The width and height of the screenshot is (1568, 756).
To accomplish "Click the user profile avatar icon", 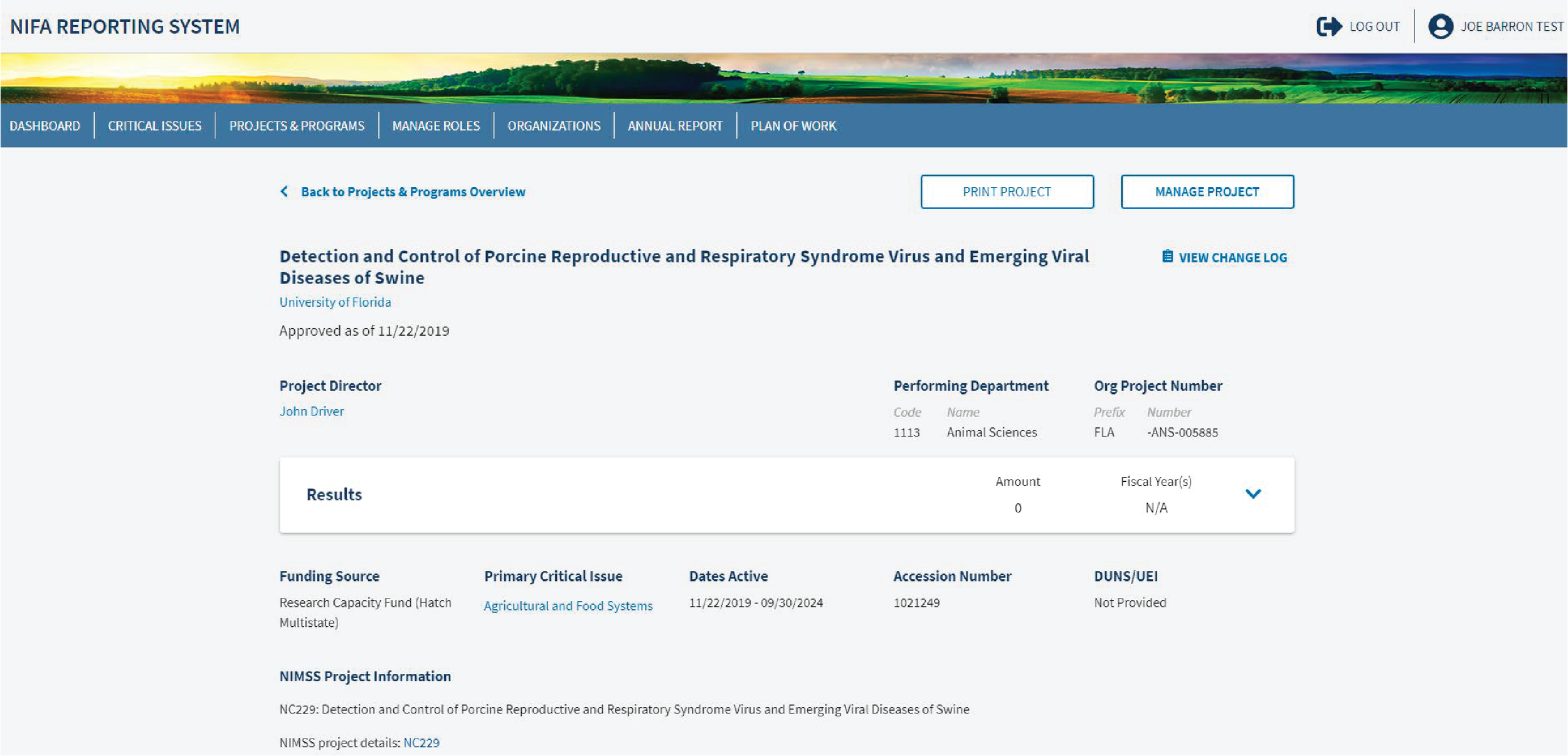I will [x=1440, y=26].
